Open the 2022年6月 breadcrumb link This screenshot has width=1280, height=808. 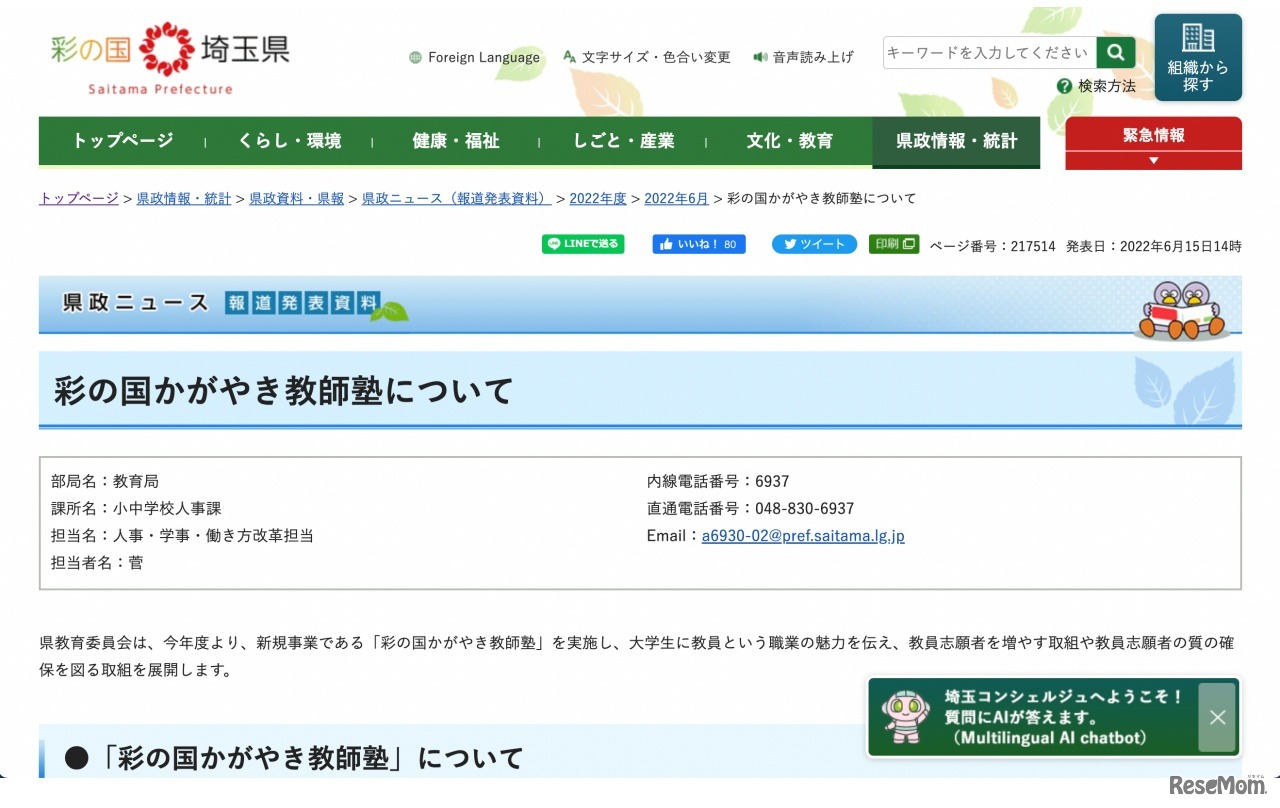click(677, 198)
